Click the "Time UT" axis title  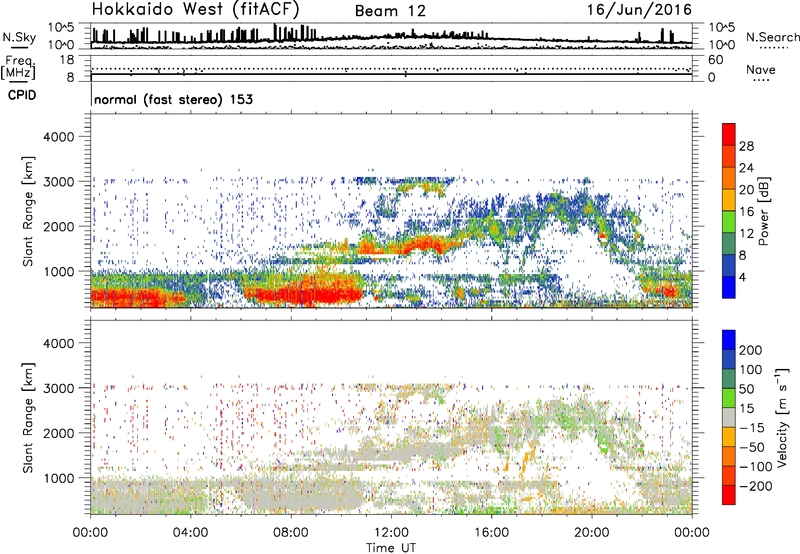(x=391, y=548)
